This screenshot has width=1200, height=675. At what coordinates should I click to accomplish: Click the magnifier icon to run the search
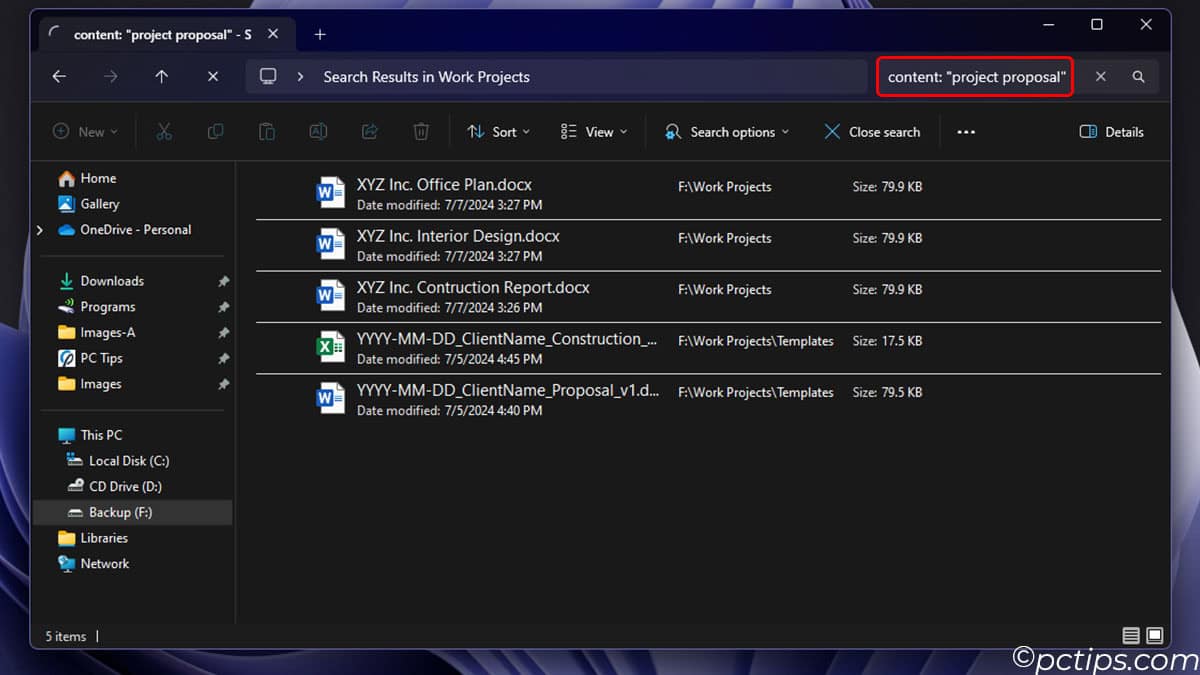click(x=1138, y=76)
